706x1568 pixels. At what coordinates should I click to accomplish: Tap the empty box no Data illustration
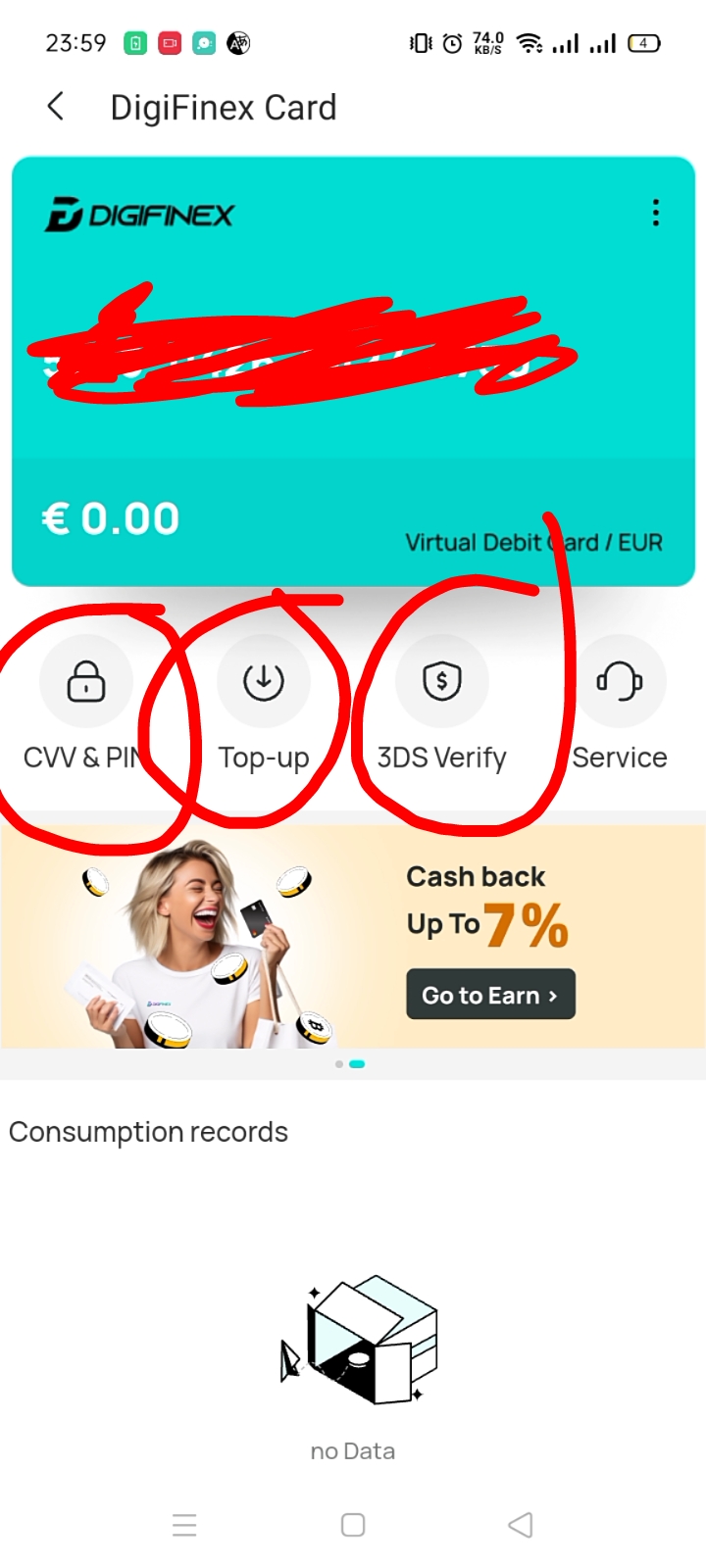(358, 1340)
